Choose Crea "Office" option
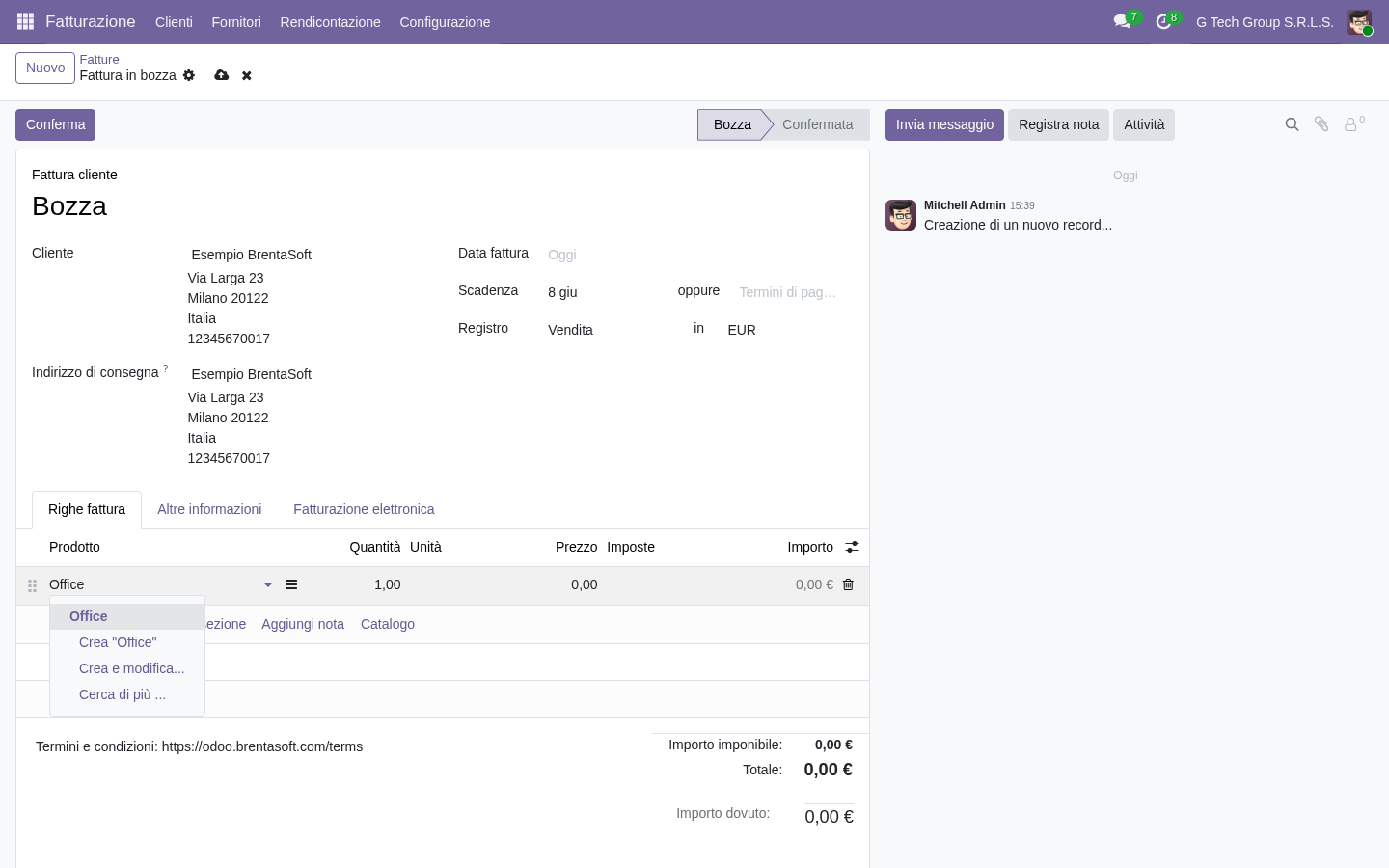This screenshot has height=868, width=1389. [127, 642]
